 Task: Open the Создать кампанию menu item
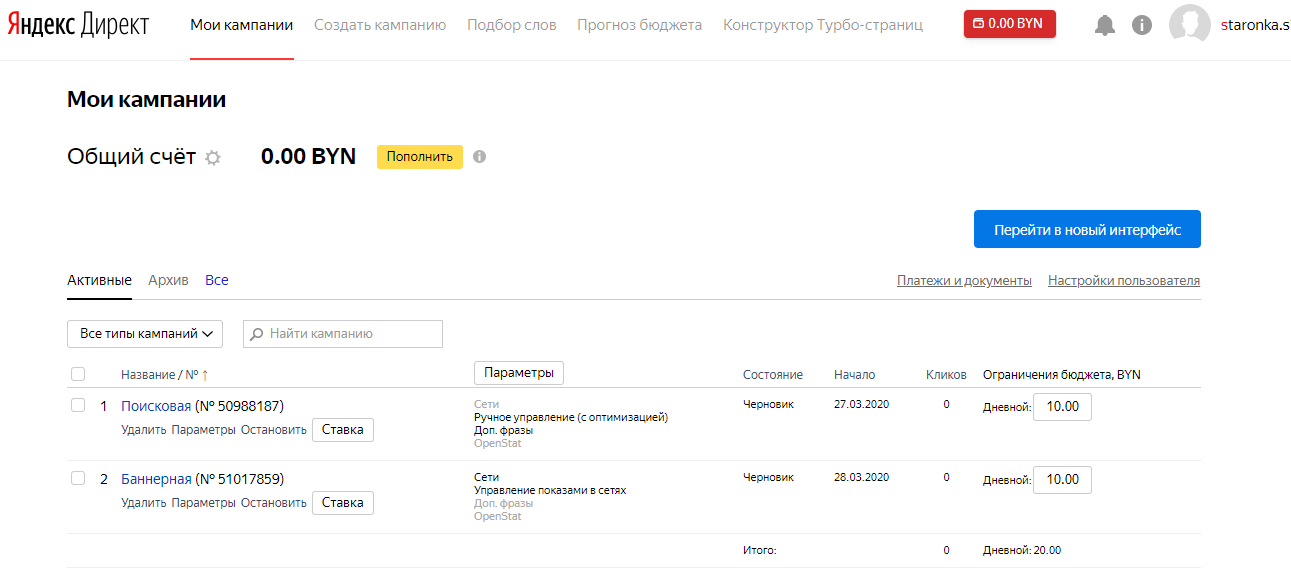click(380, 25)
